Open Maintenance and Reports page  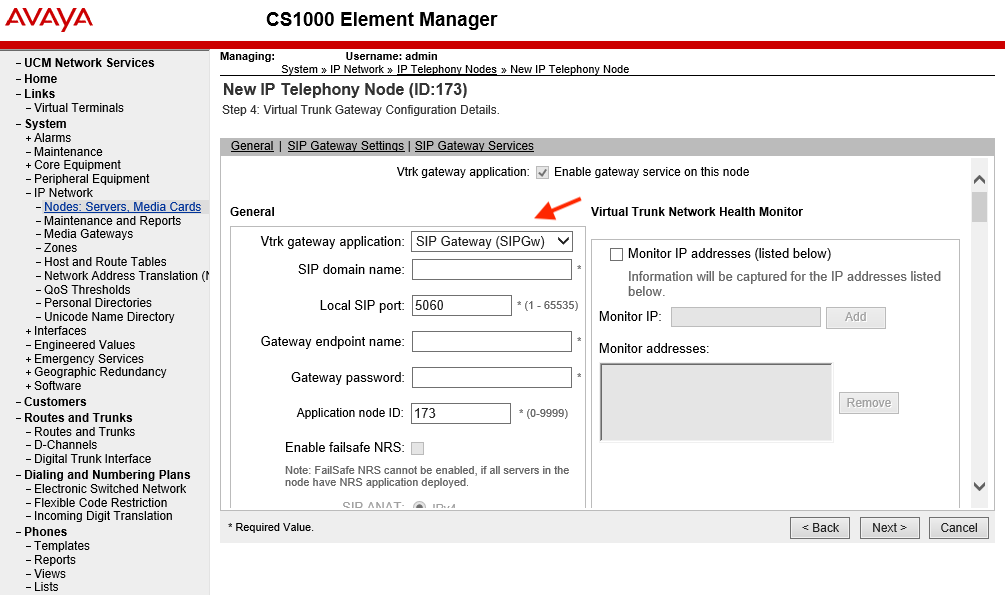(112, 221)
